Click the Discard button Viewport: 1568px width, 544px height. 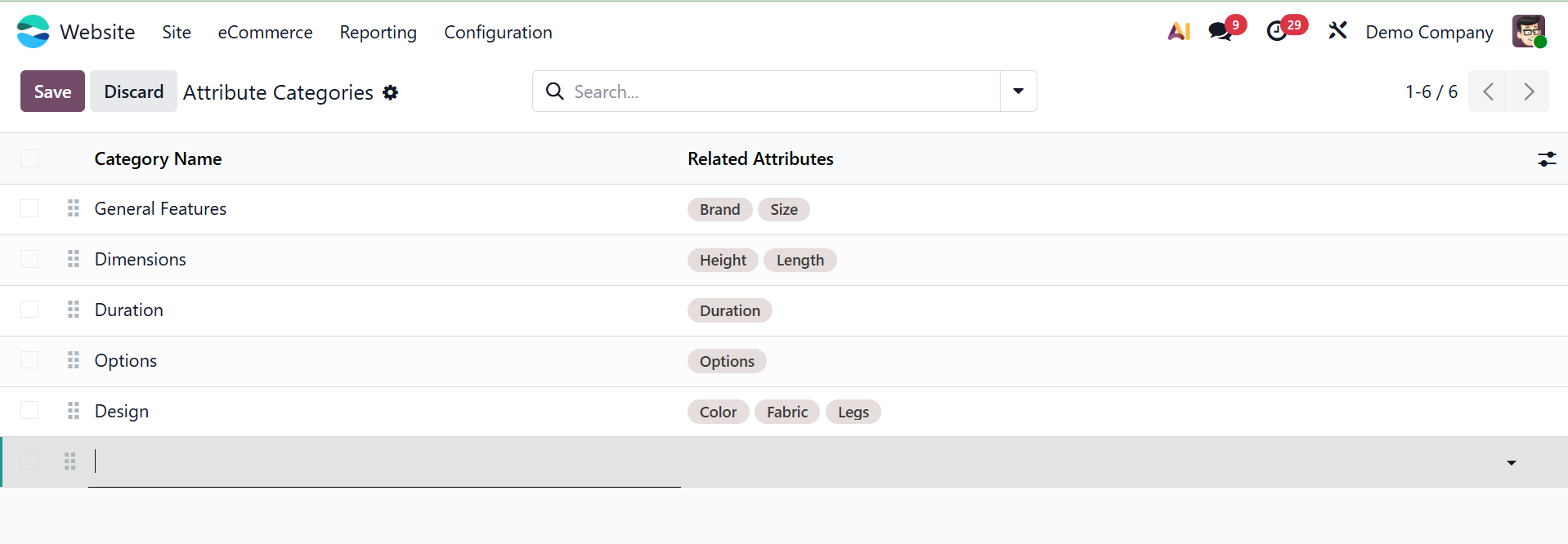coord(133,91)
